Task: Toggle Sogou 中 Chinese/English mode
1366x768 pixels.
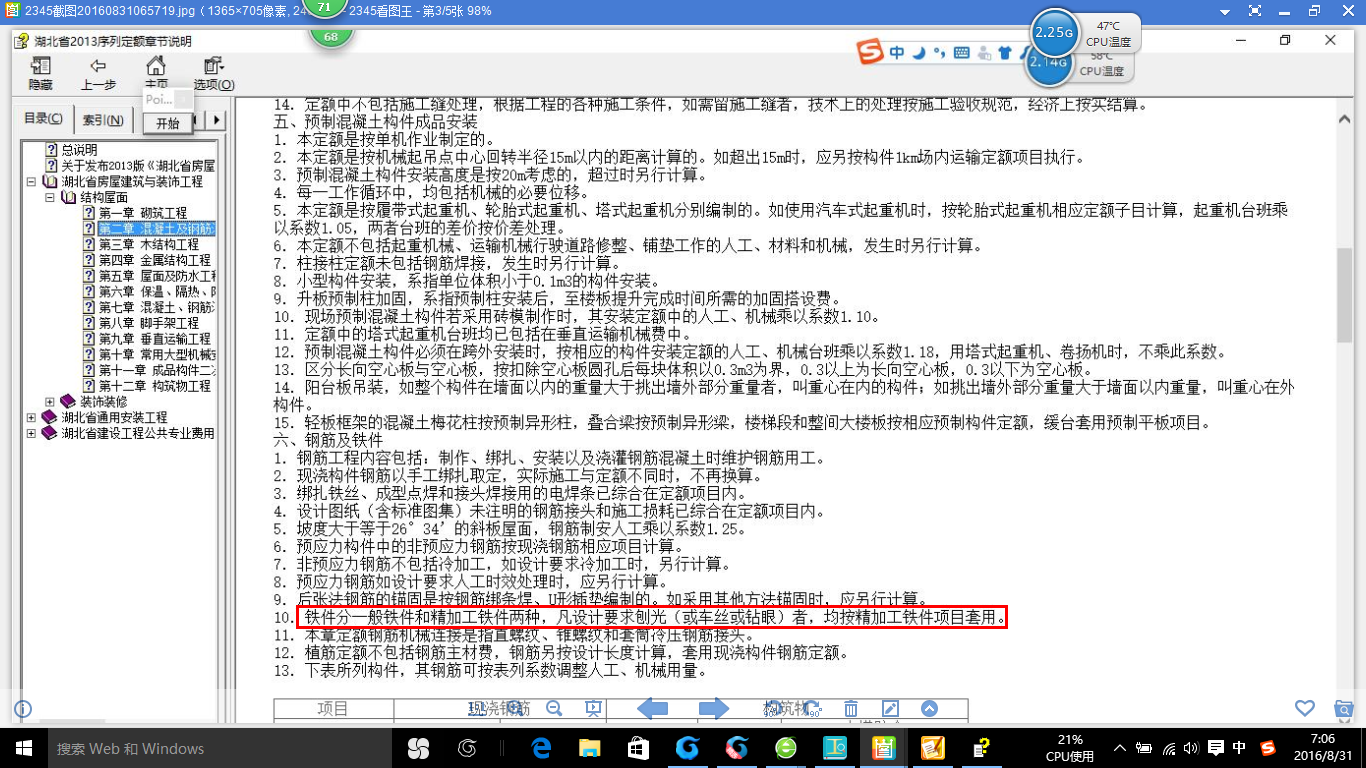Action: [897, 53]
